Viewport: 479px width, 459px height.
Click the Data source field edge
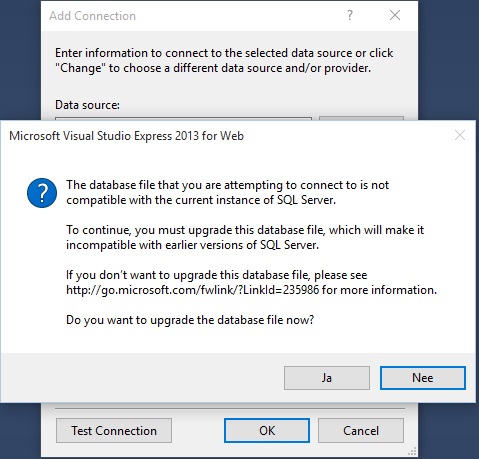[x=183, y=118]
